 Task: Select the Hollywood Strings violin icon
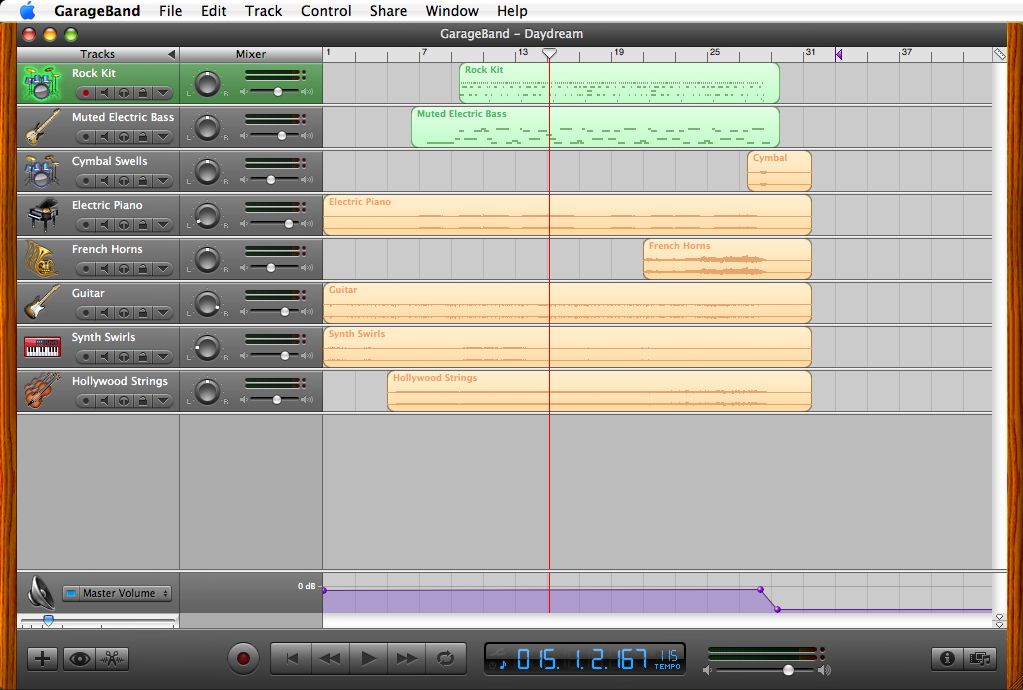(x=42, y=391)
